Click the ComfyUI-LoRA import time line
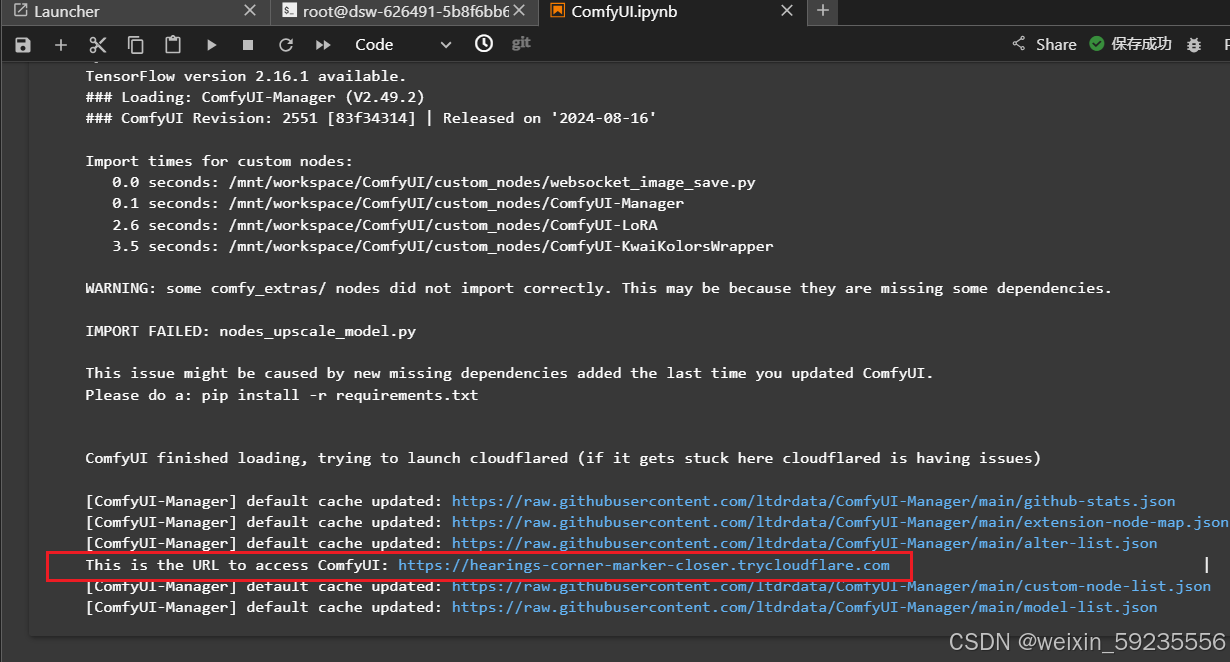The width and height of the screenshot is (1230, 662). tap(385, 225)
